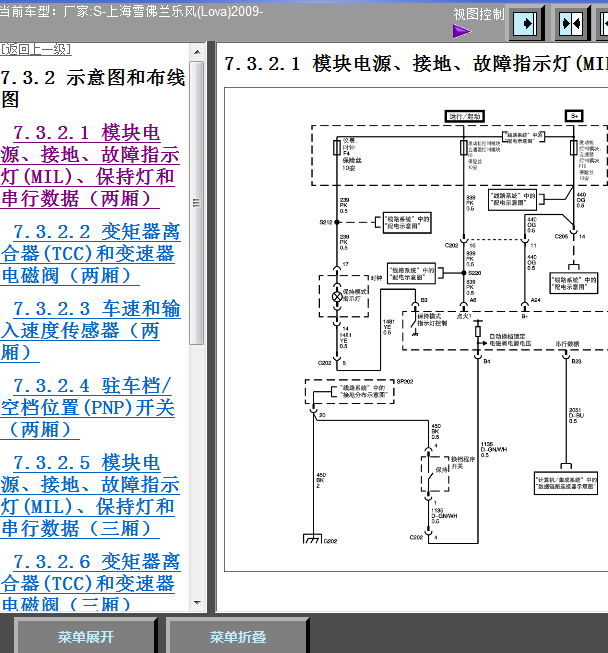Open section 7.3.2.1 模块电源 (两厢) link
The height and width of the screenshot is (653, 608).
pos(90,166)
